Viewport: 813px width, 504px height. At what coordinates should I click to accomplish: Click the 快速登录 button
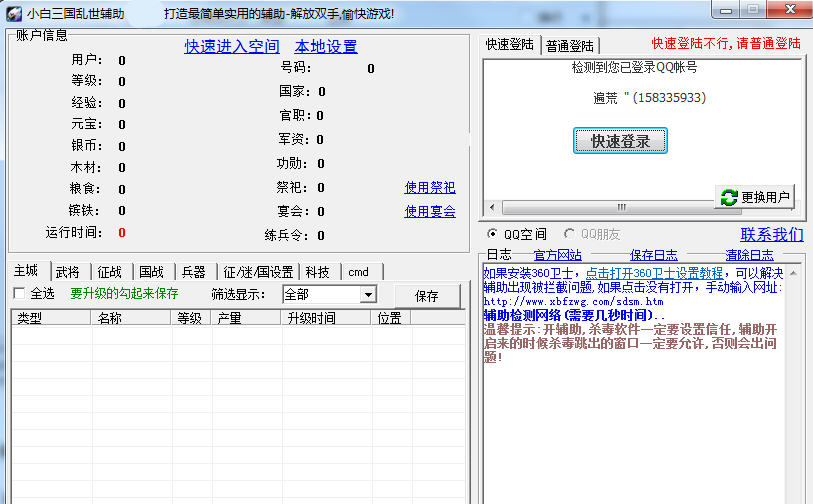click(620, 141)
